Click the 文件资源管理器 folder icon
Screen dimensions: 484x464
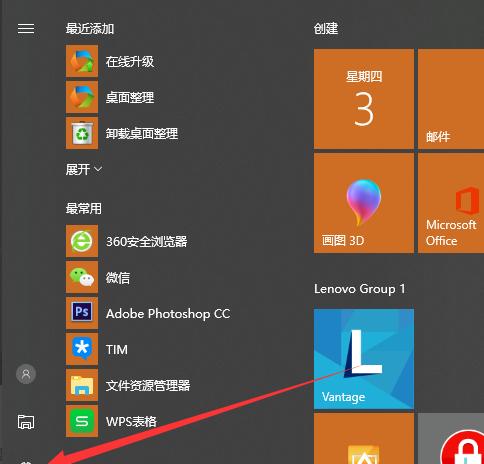[82, 385]
